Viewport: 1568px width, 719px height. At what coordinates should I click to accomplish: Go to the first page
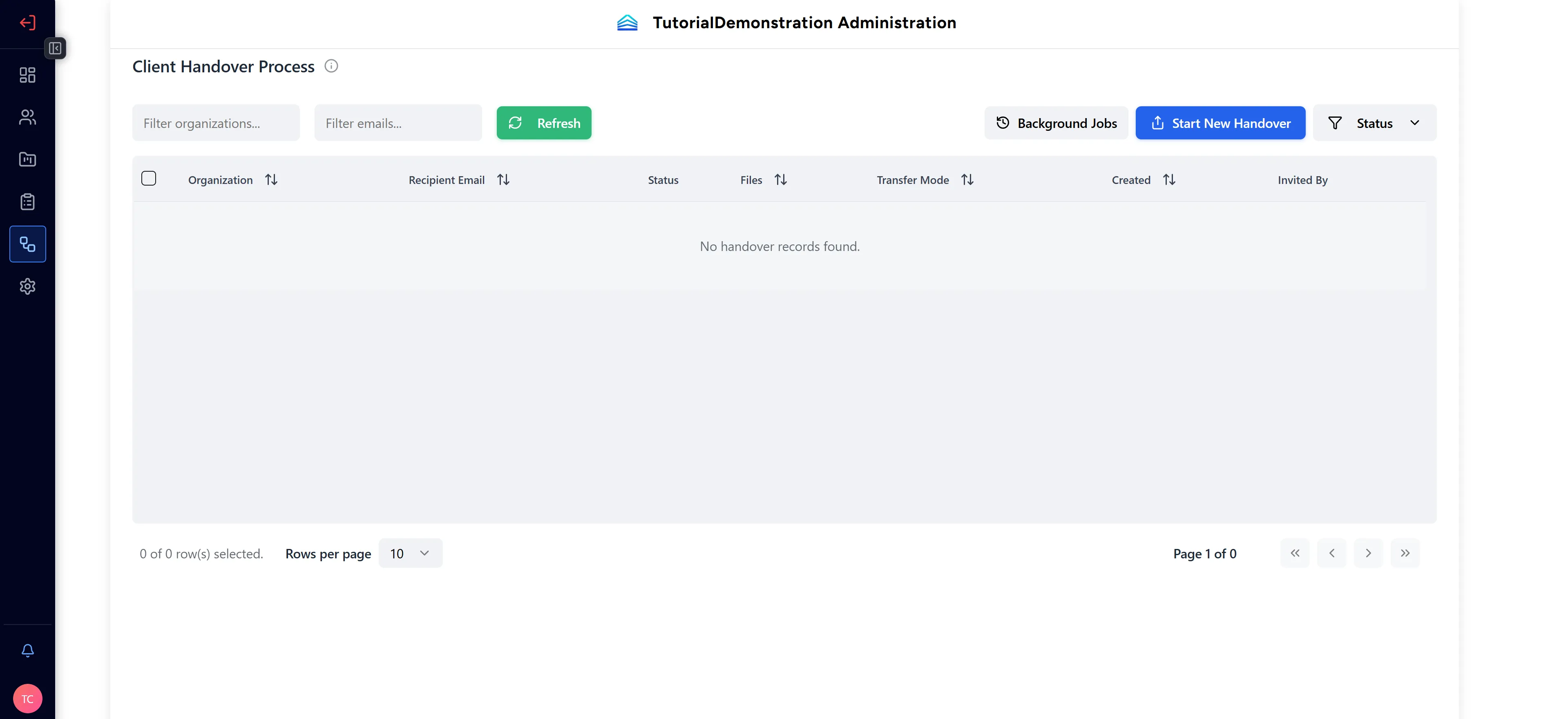pos(1295,553)
